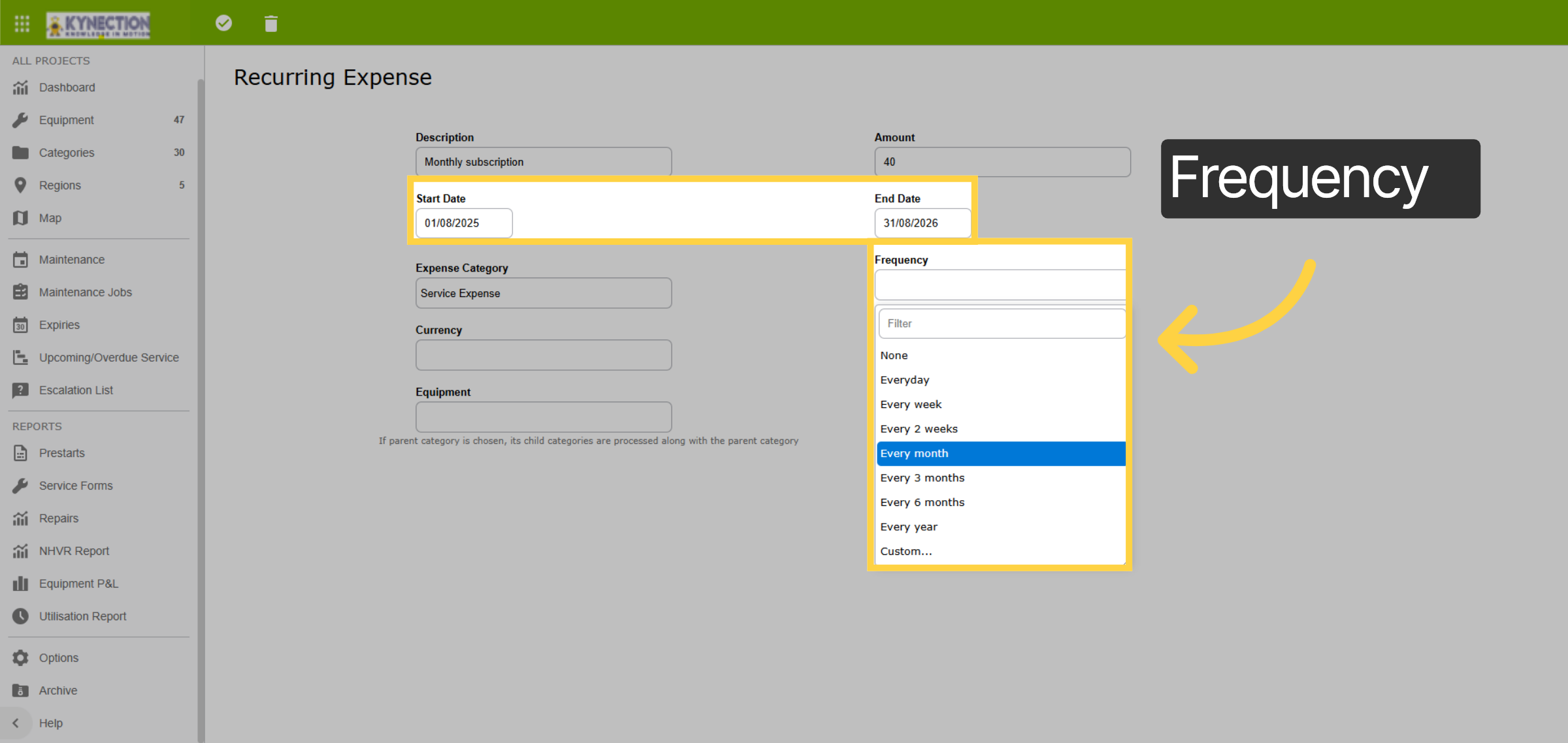Click the save checkmark icon
The width and height of the screenshot is (1568, 743).
coord(223,24)
